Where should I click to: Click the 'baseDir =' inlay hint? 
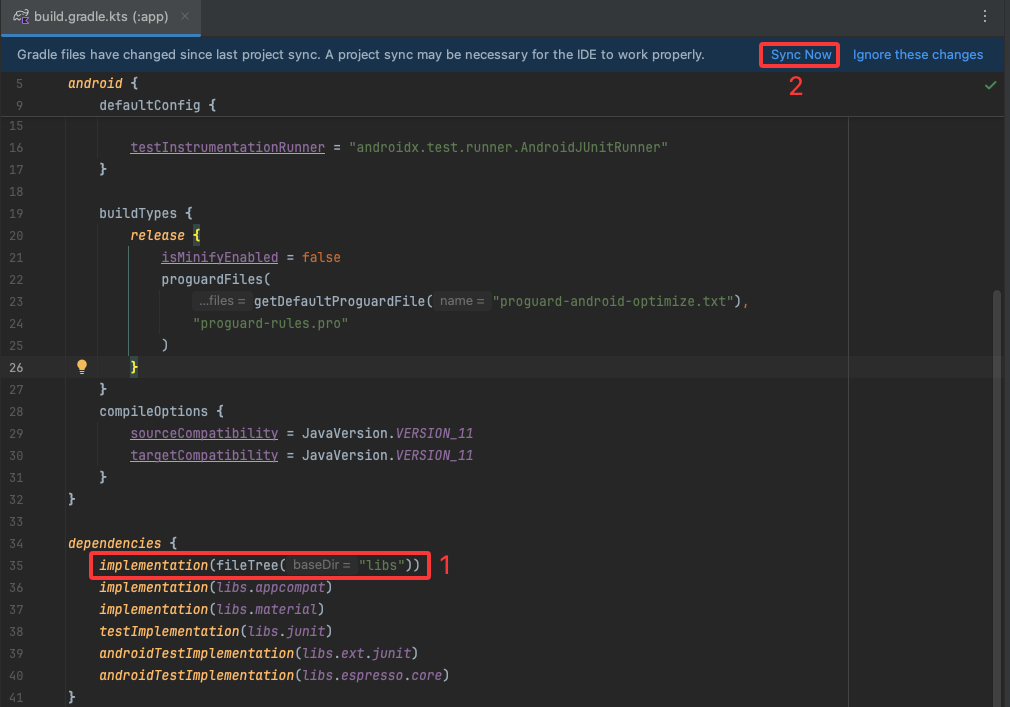(322, 566)
